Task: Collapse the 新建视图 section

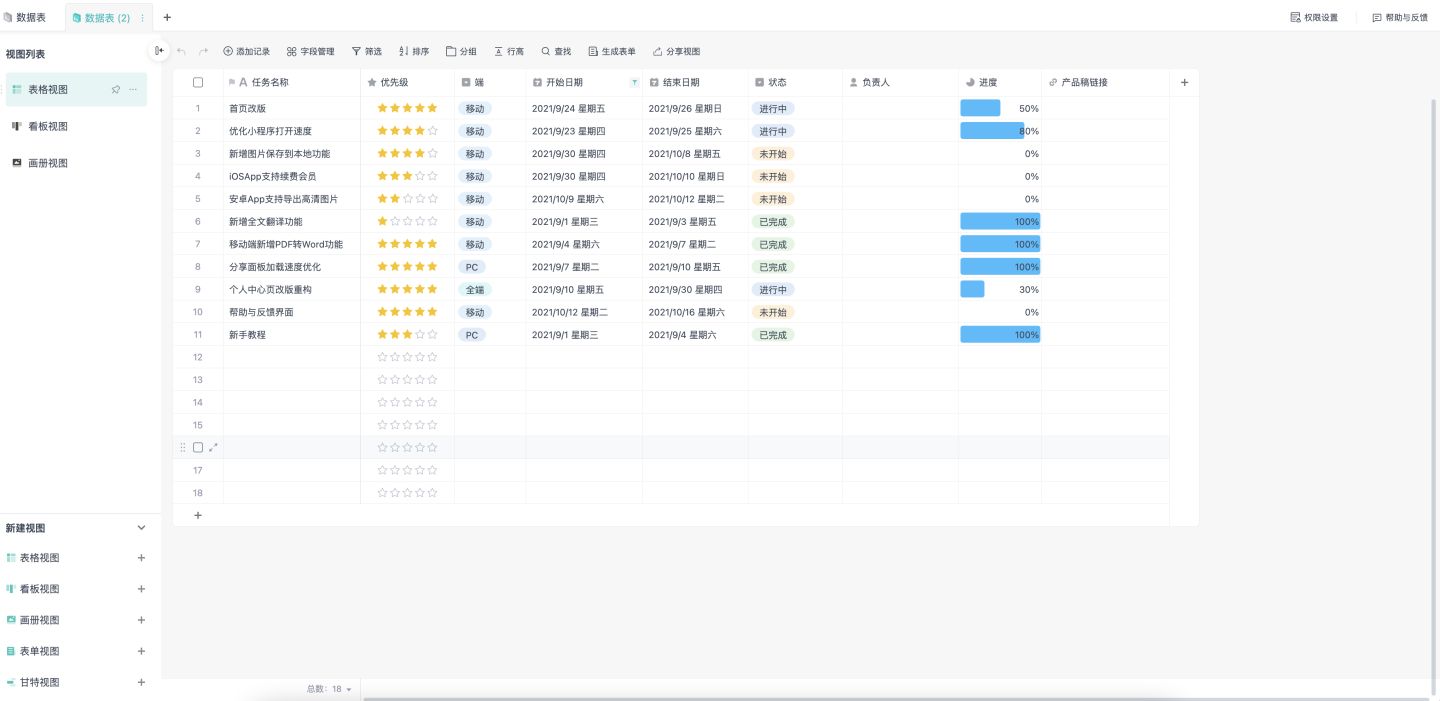Action: pos(141,528)
